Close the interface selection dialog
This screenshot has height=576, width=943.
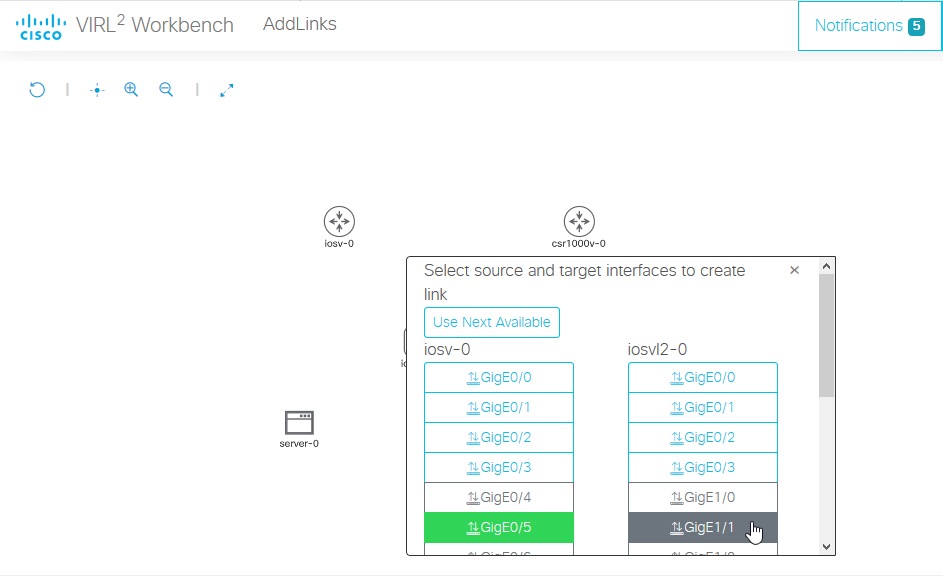tap(794, 269)
